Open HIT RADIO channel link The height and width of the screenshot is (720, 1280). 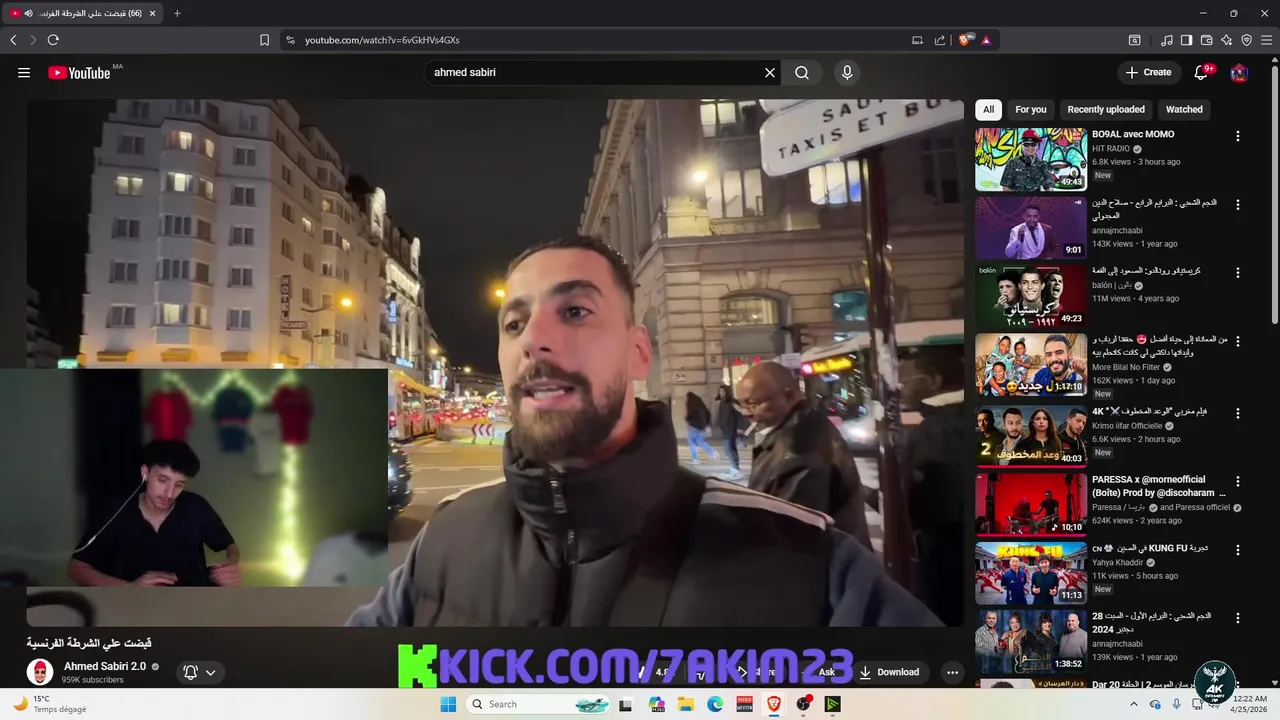coord(1111,148)
